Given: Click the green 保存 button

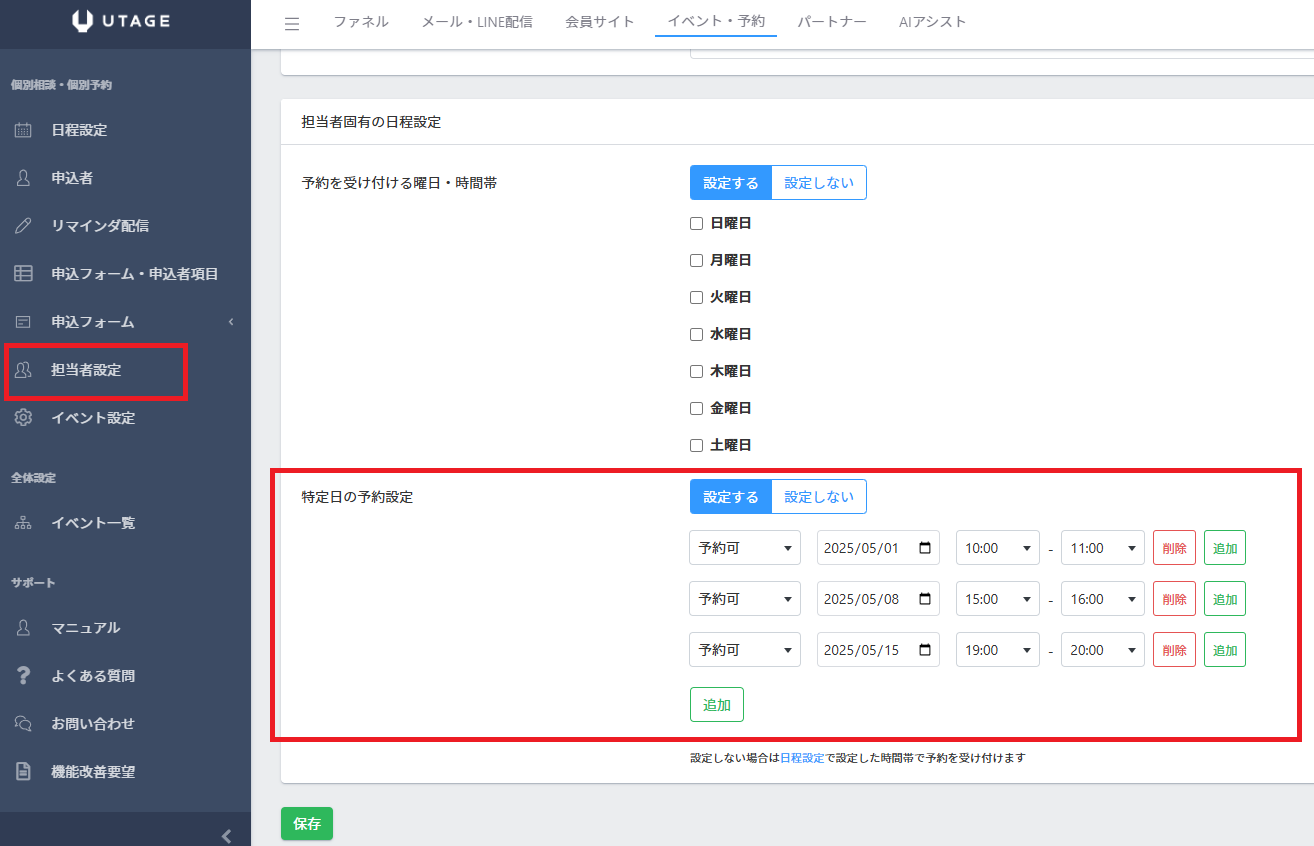Looking at the screenshot, I should click(307, 823).
